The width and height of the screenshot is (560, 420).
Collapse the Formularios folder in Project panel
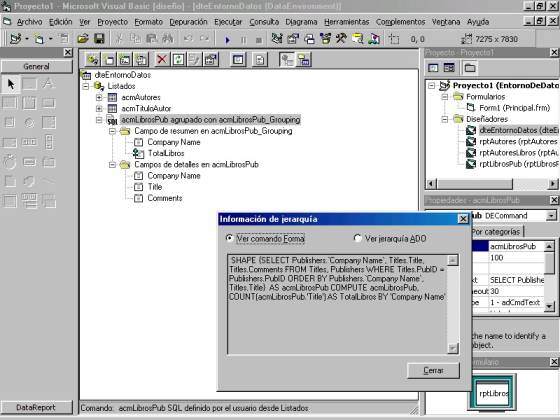[445, 97]
